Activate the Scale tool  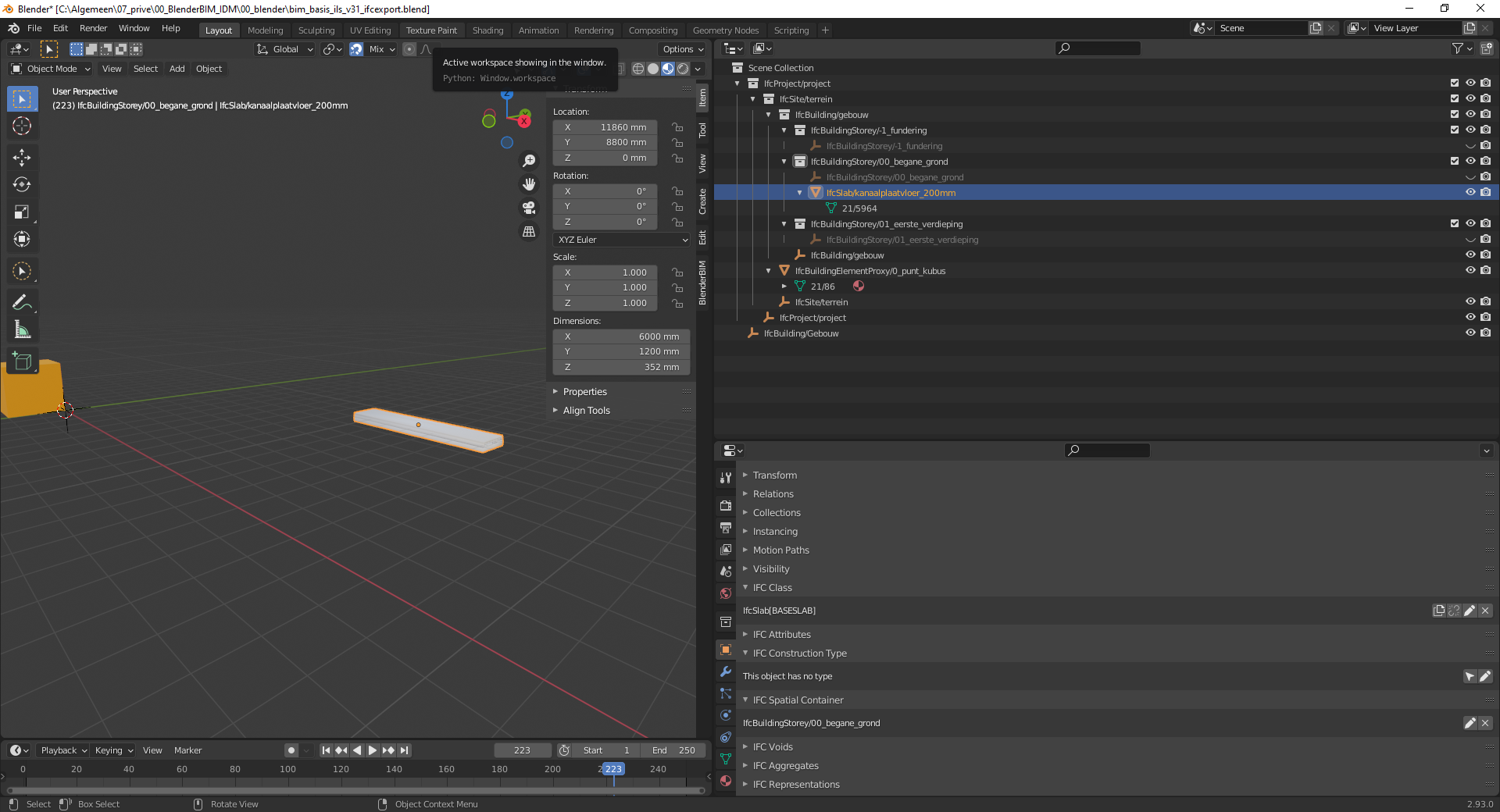pyautogui.click(x=22, y=212)
